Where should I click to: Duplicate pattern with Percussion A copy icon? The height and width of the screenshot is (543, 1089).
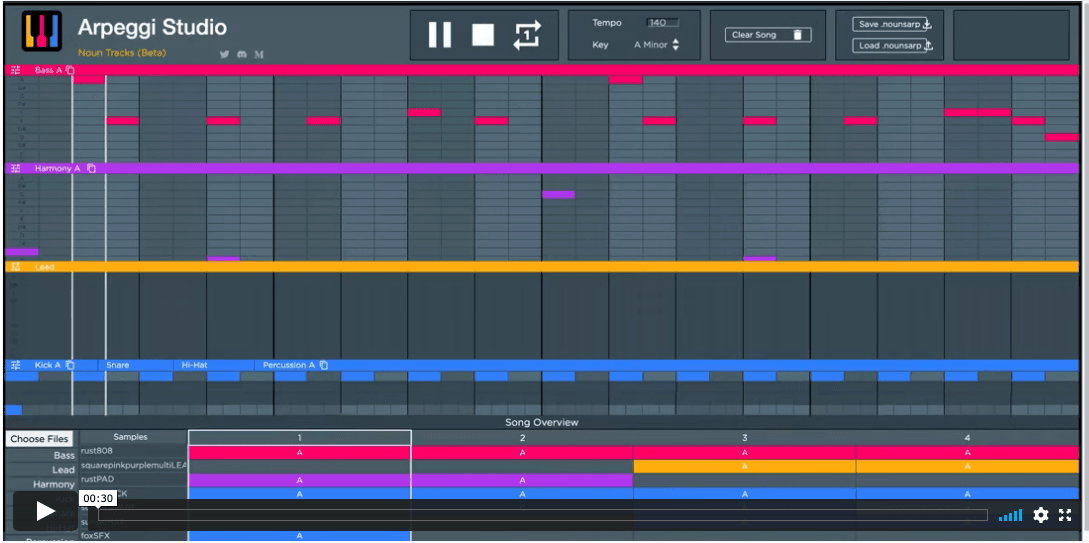point(324,365)
